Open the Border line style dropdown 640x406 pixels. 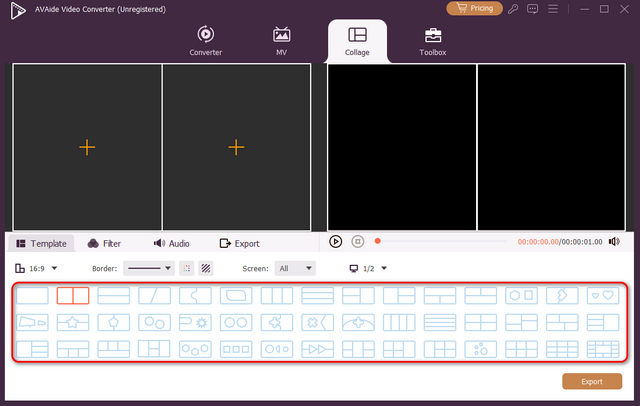[149, 268]
